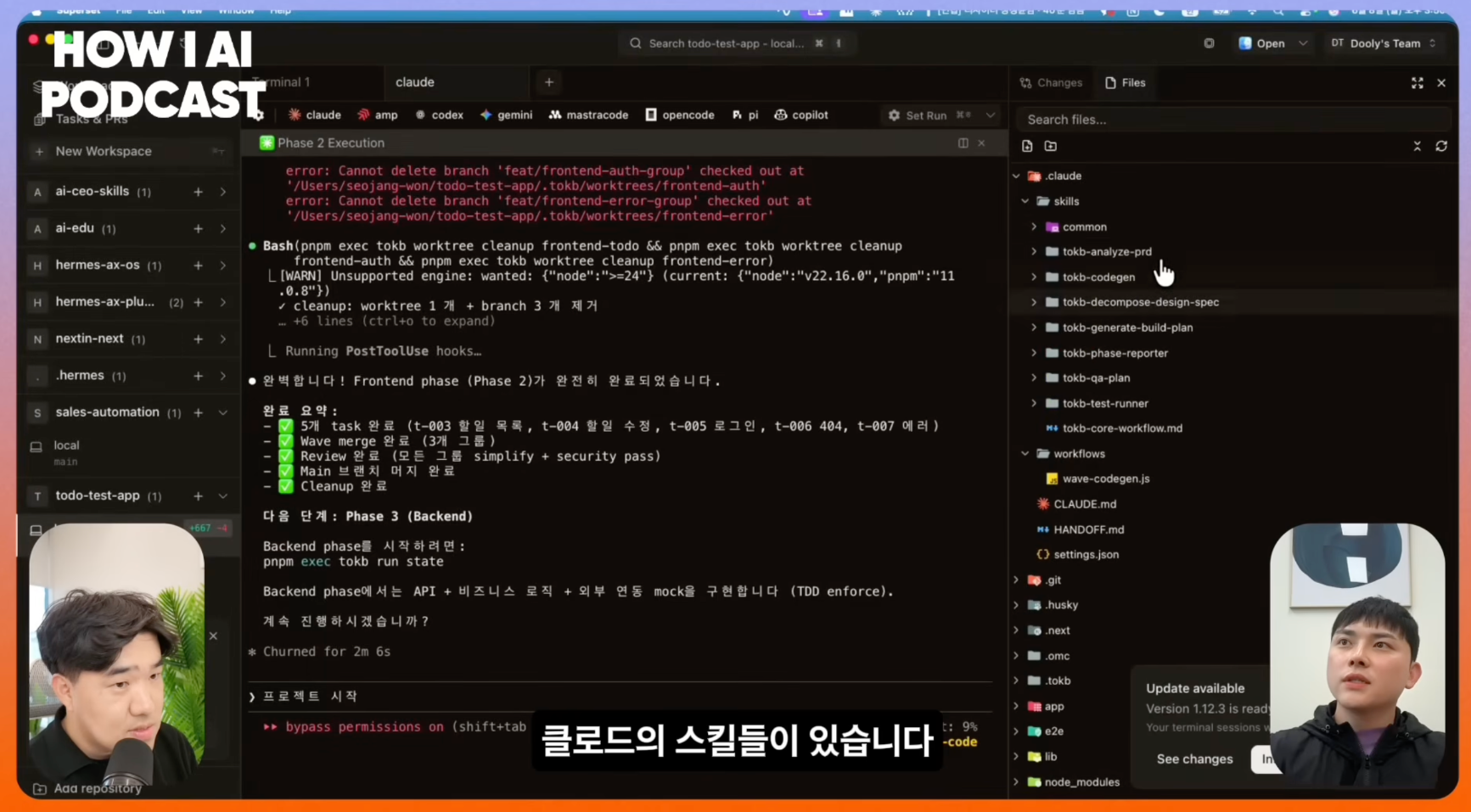This screenshot has height=812, width=1471.
Task: Expand the ai-edu project chevron
Action: click(x=223, y=228)
